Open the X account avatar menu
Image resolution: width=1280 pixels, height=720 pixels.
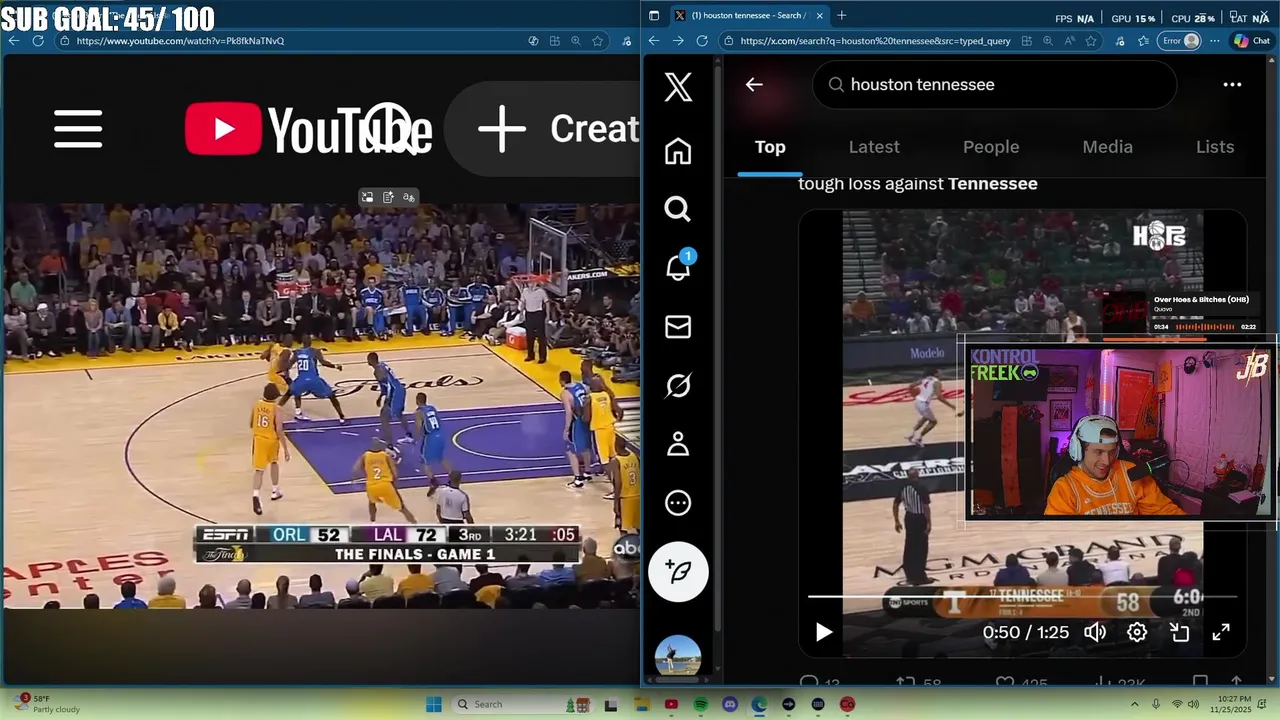click(678, 656)
